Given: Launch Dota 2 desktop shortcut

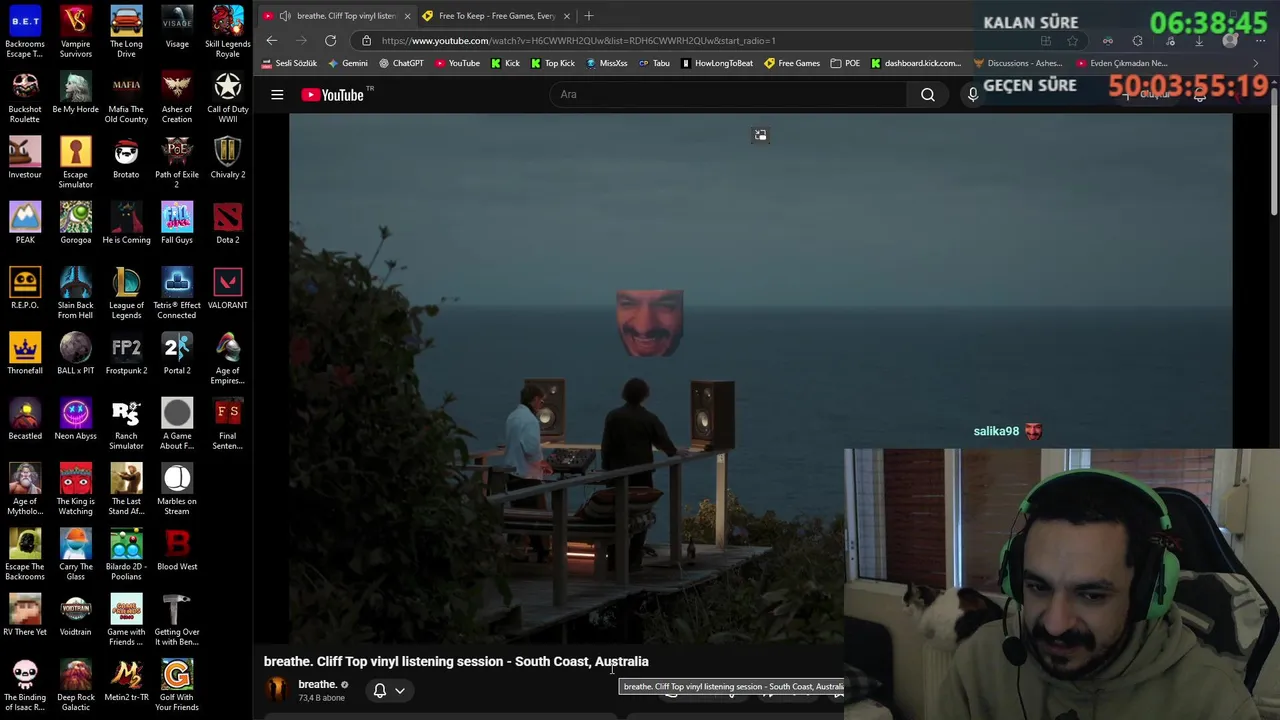Looking at the screenshot, I should coord(228,222).
